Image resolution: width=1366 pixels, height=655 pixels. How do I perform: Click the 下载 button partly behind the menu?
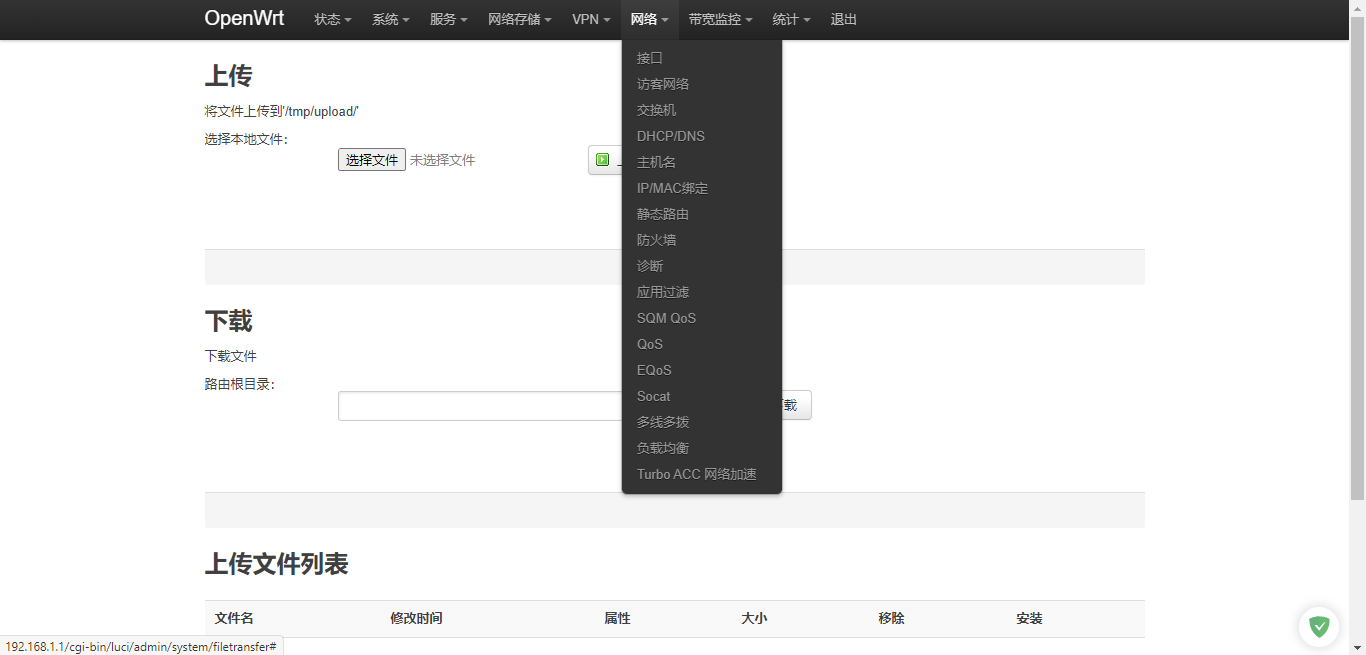coord(796,405)
